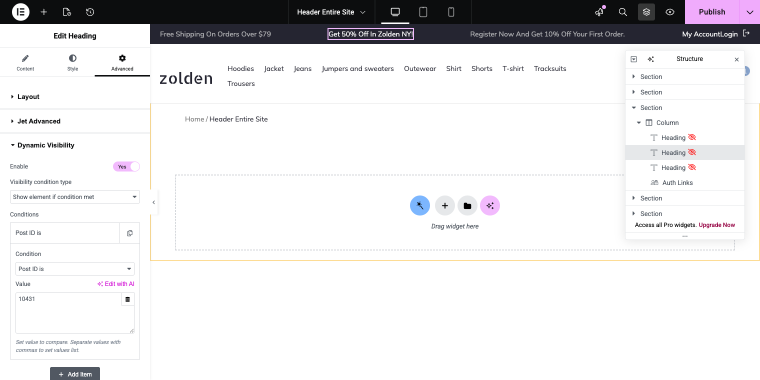Open the Elementor logo menu
Screen dimensions: 760x380
click(x=20, y=12)
